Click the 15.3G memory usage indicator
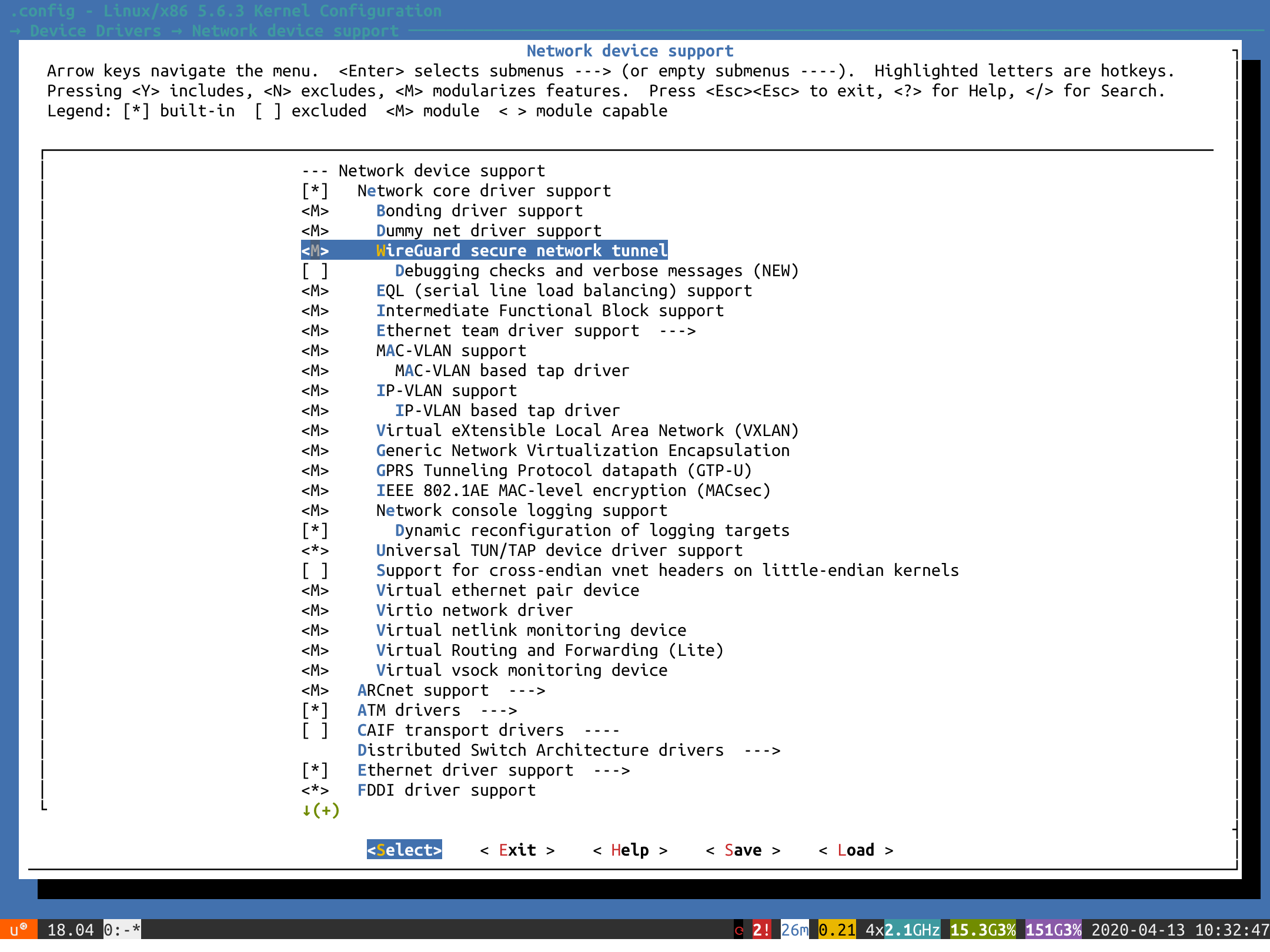Screen dimensions: 1270x952 coord(982,930)
